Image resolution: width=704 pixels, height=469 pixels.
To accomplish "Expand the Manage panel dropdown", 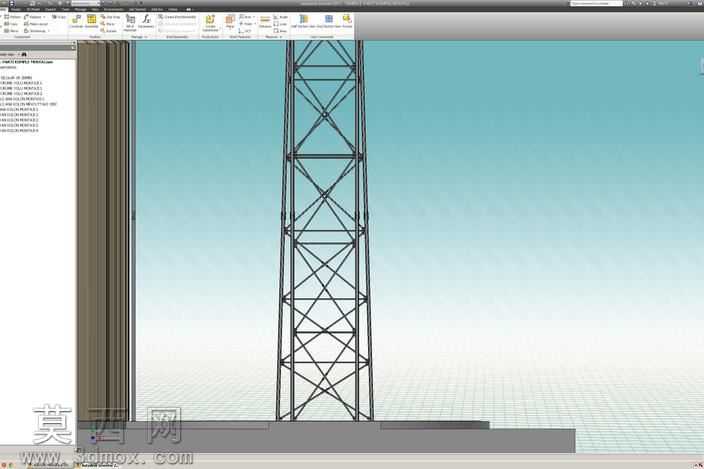I will pyautogui.click(x=145, y=37).
